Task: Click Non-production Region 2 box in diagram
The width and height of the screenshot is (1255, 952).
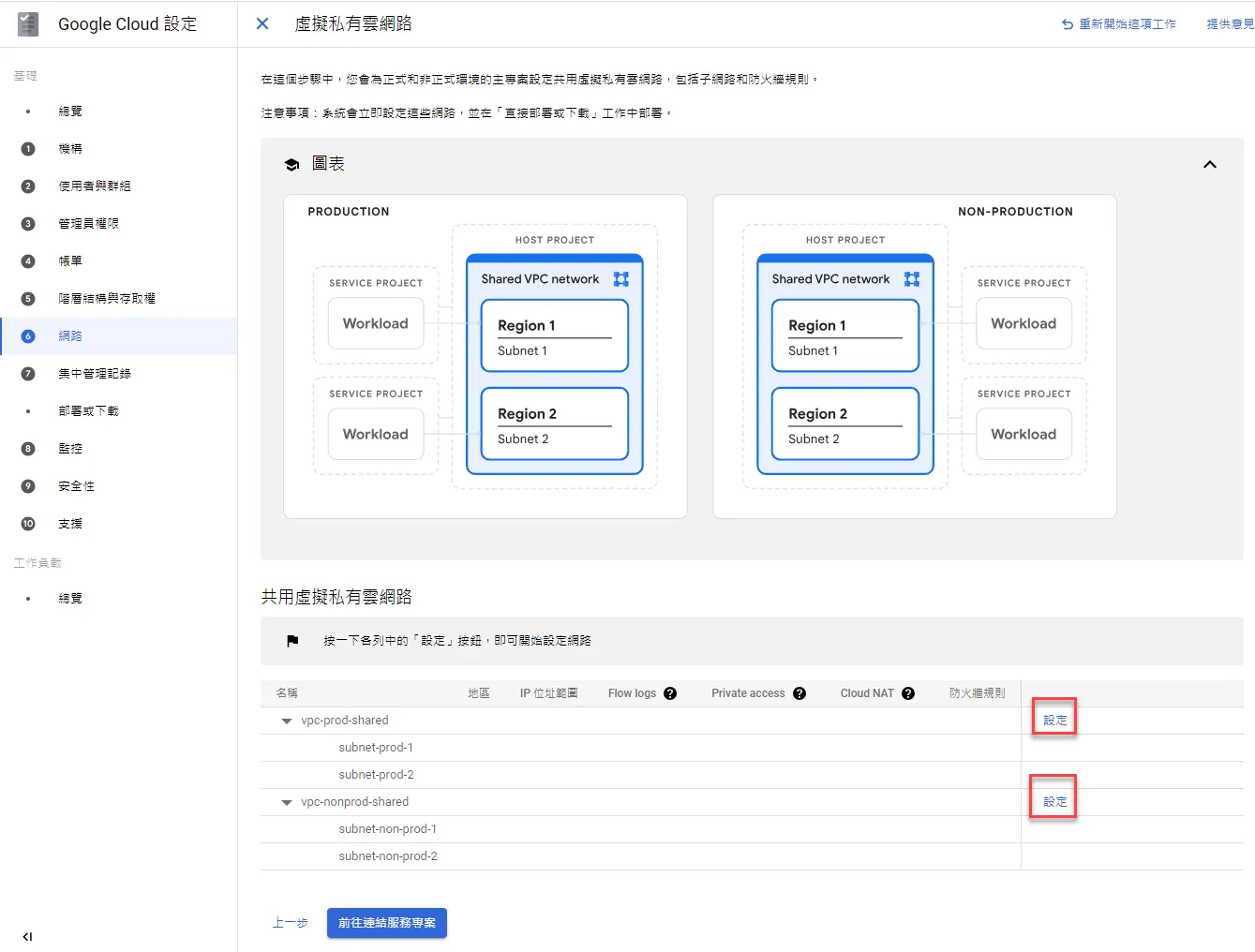Action: (845, 424)
